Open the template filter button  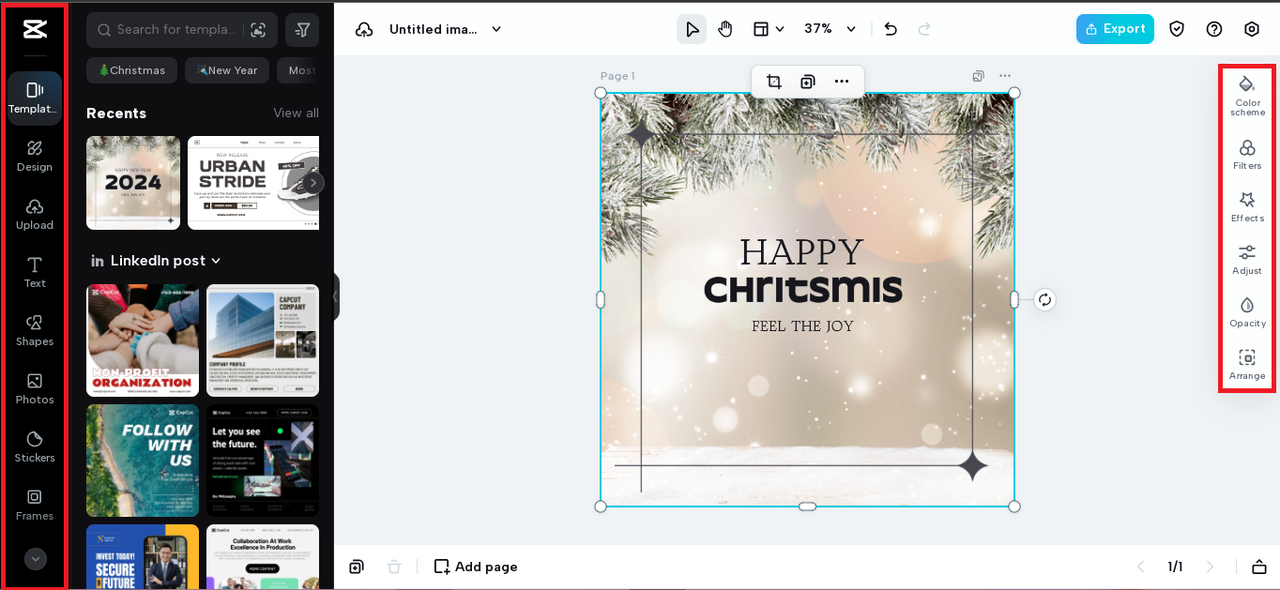(302, 30)
